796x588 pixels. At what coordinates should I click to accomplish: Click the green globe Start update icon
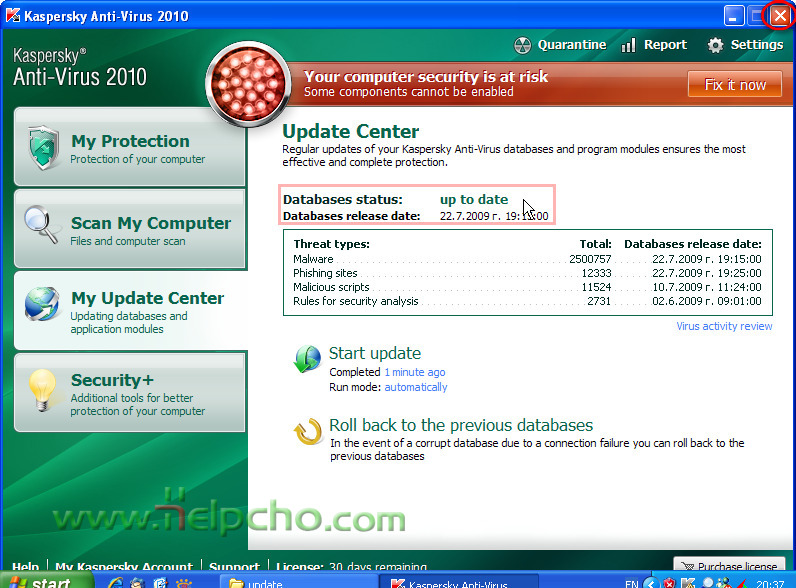[x=307, y=358]
